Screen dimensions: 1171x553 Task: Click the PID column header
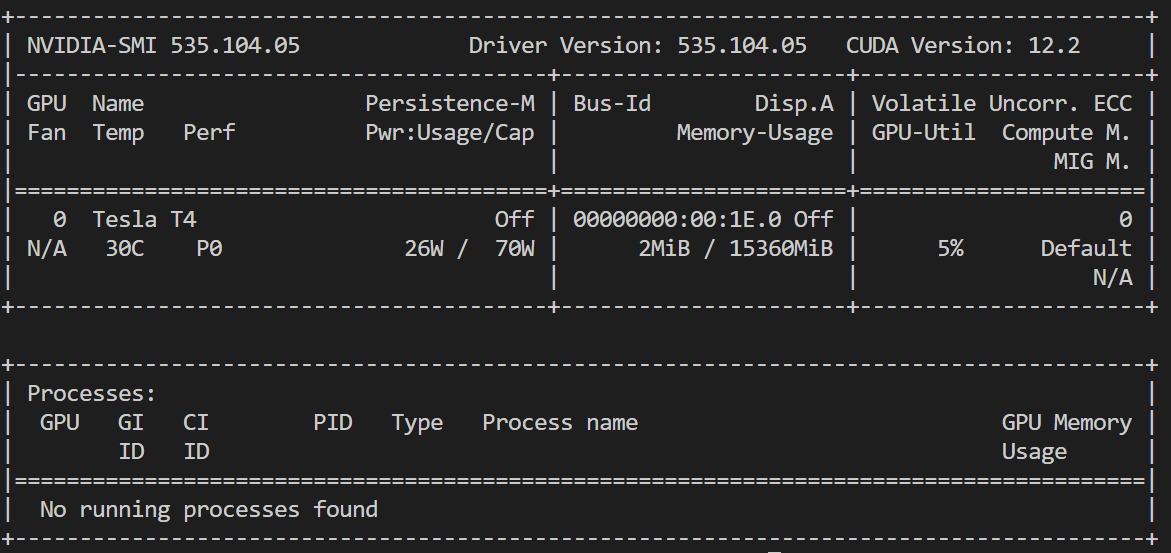pos(332,423)
